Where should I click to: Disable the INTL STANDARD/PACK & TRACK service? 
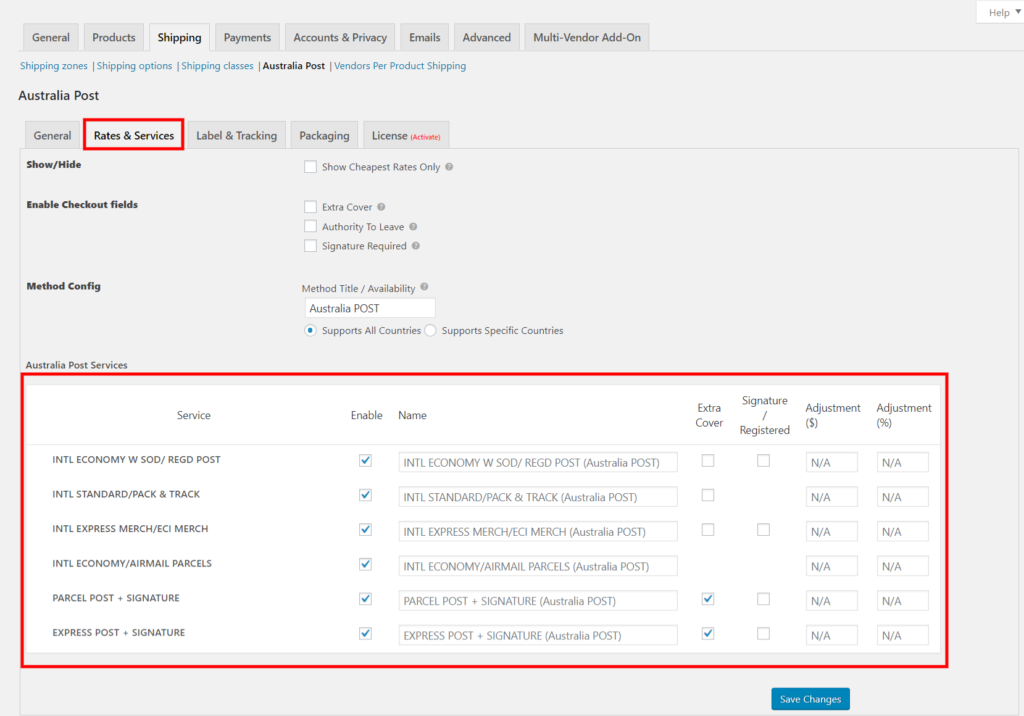(x=365, y=495)
